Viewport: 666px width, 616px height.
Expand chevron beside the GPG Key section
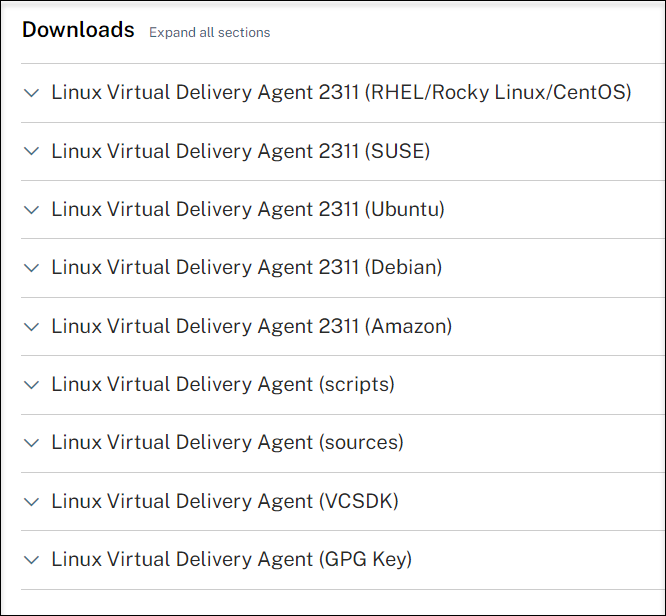point(32,560)
